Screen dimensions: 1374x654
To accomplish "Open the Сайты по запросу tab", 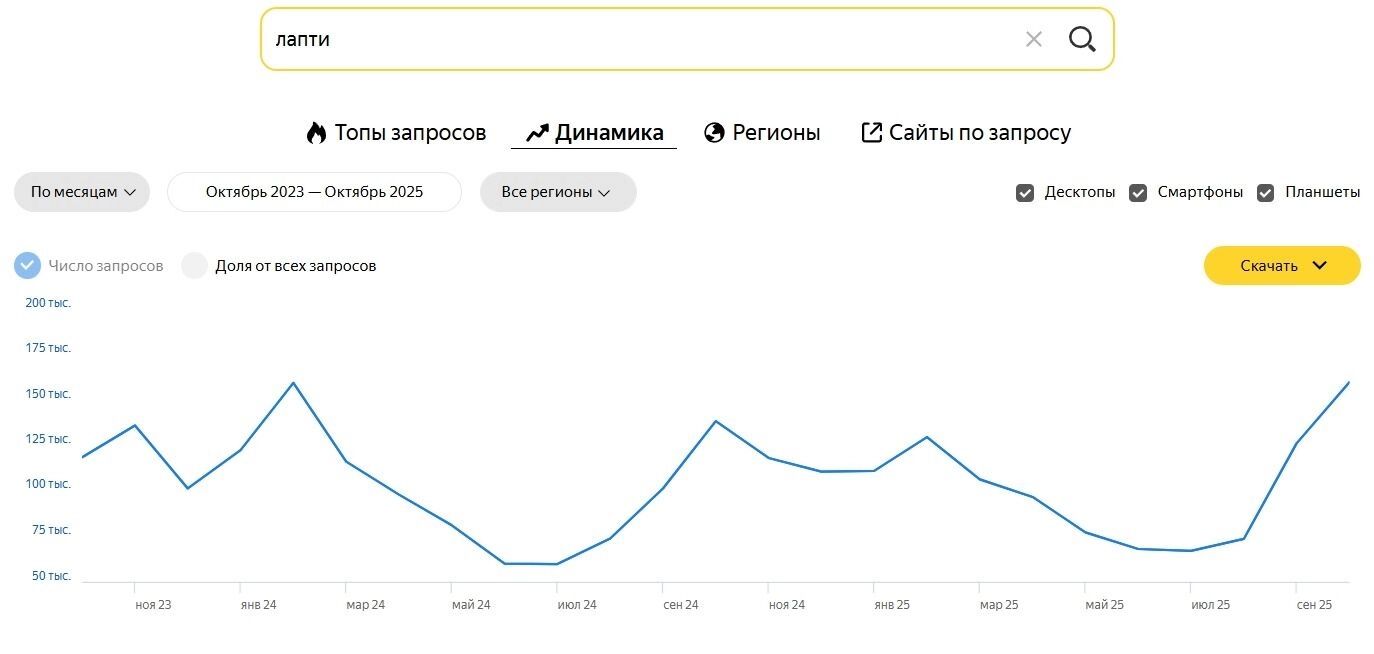I will coord(979,133).
